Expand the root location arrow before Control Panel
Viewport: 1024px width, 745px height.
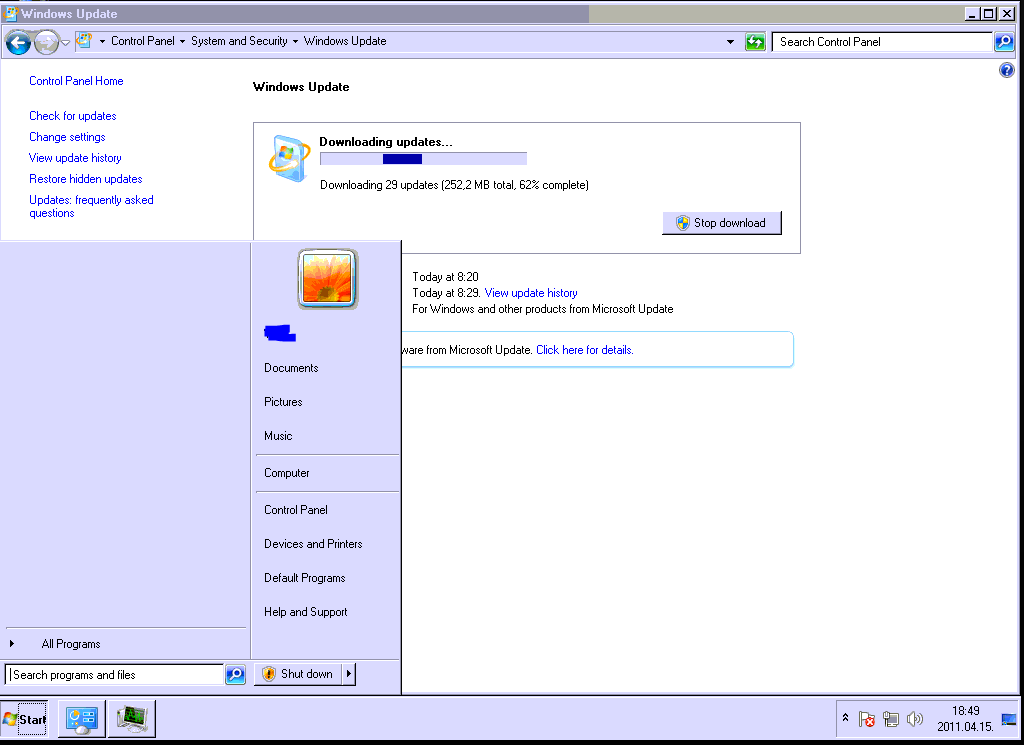click(103, 41)
